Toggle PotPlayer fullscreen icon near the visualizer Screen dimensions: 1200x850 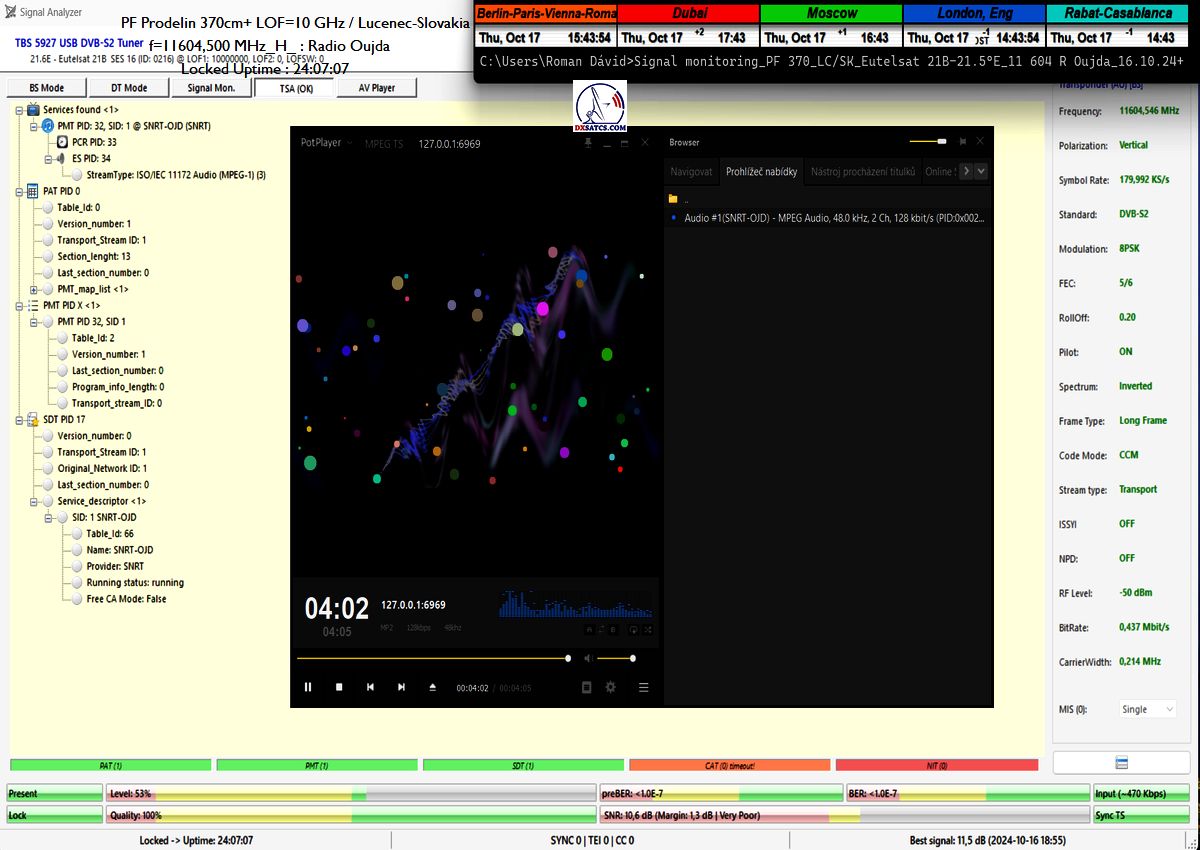click(x=651, y=630)
